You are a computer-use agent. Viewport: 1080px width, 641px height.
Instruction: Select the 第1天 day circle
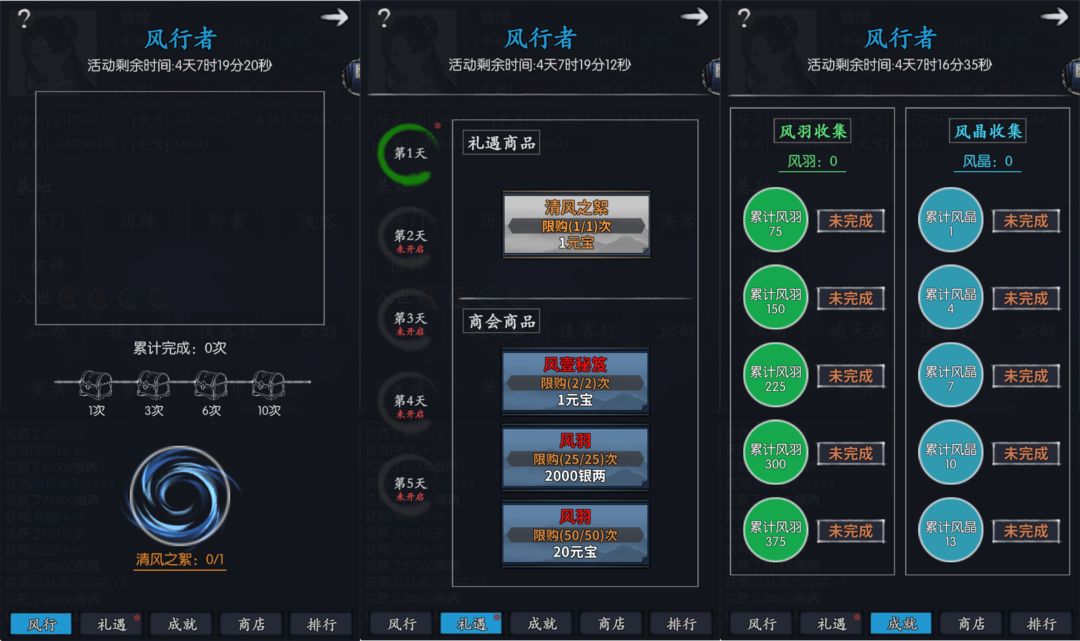click(x=409, y=154)
